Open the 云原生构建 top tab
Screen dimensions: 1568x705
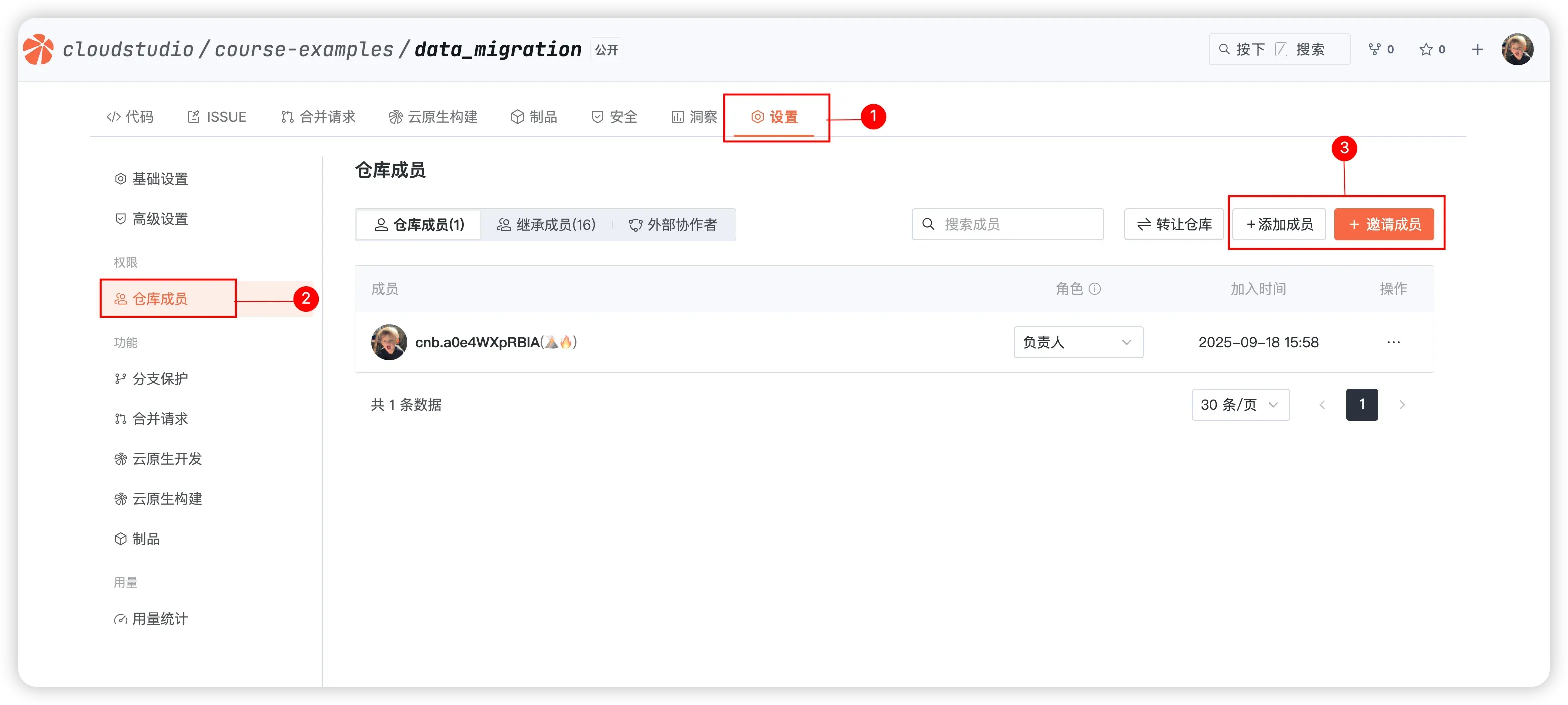433,117
